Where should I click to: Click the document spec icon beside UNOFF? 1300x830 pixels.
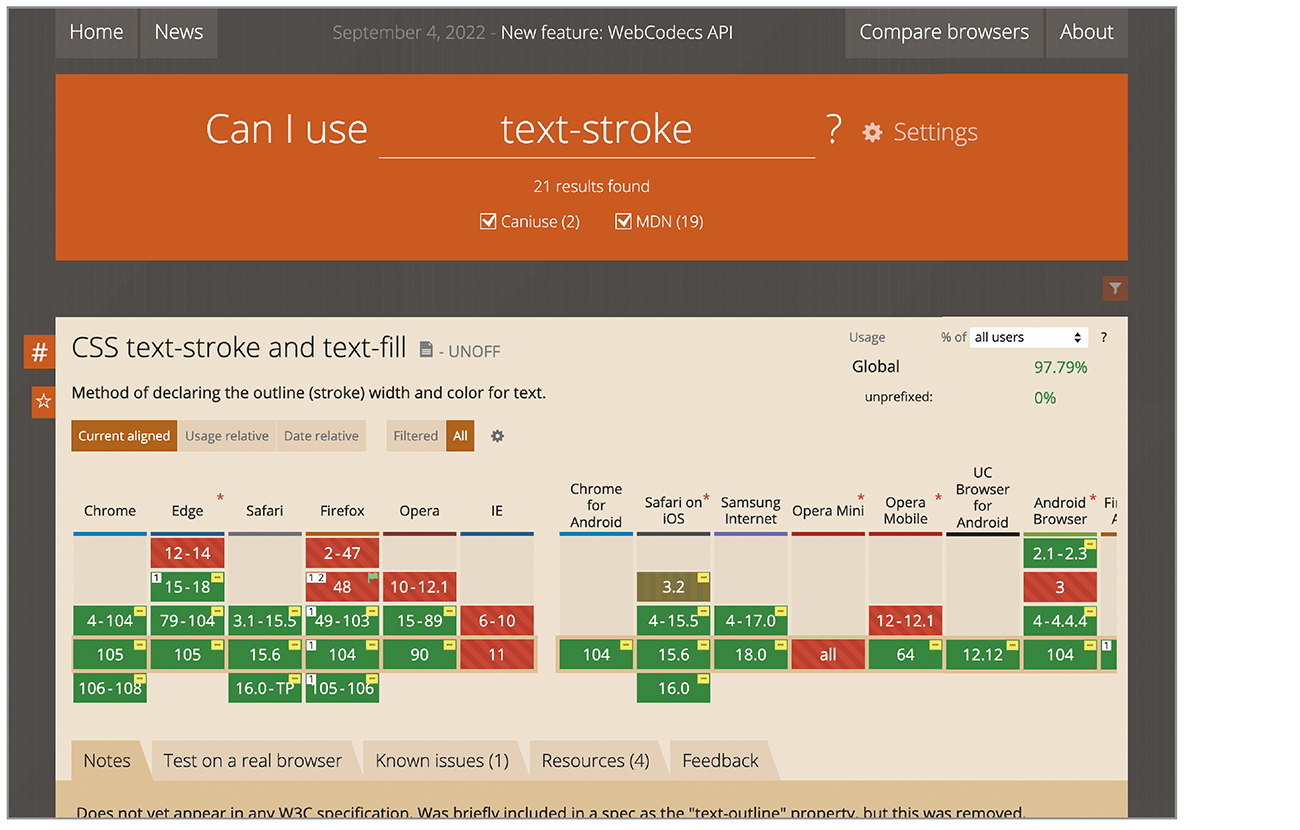point(426,349)
